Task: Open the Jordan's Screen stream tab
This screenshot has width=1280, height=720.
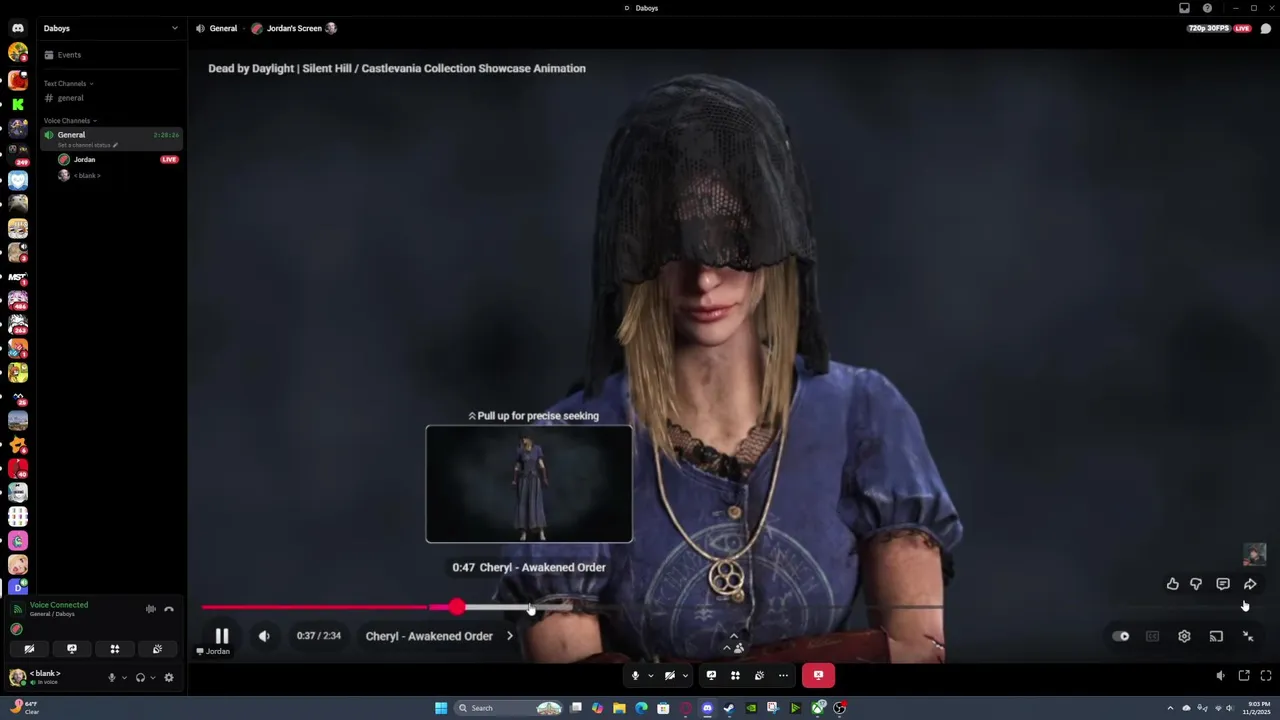Action: [x=294, y=28]
